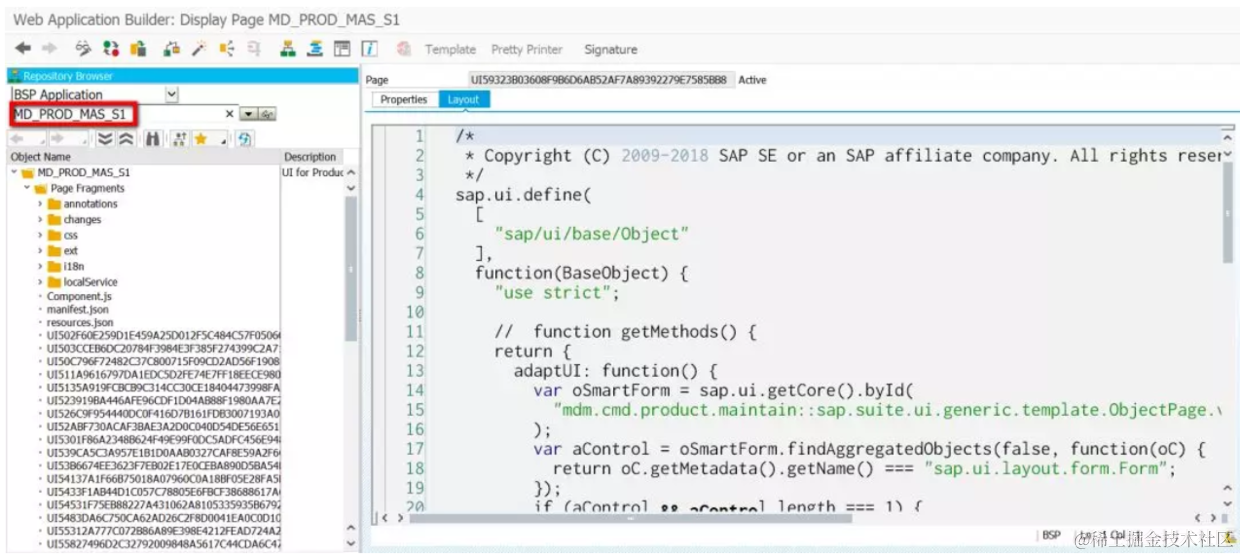1240x556 pixels.
Task: Click the Page ID field UI59323B03608F...
Action: (602, 80)
